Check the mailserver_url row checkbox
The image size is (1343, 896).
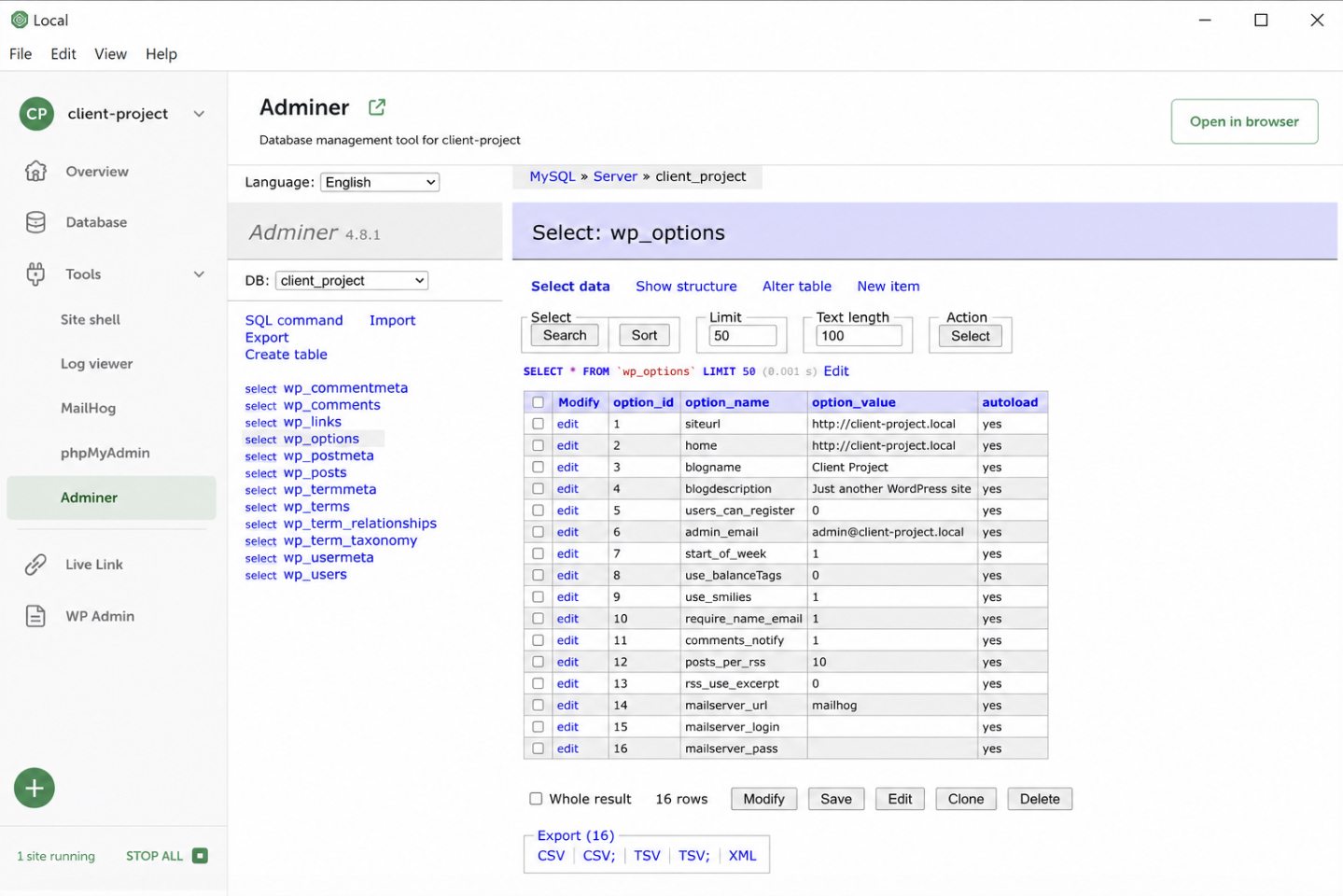pos(538,705)
